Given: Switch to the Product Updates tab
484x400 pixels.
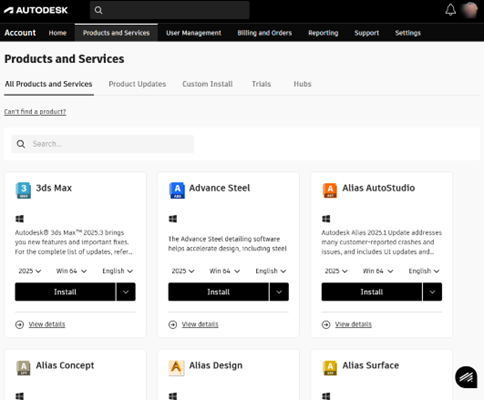Looking at the screenshot, I should tap(137, 84).
